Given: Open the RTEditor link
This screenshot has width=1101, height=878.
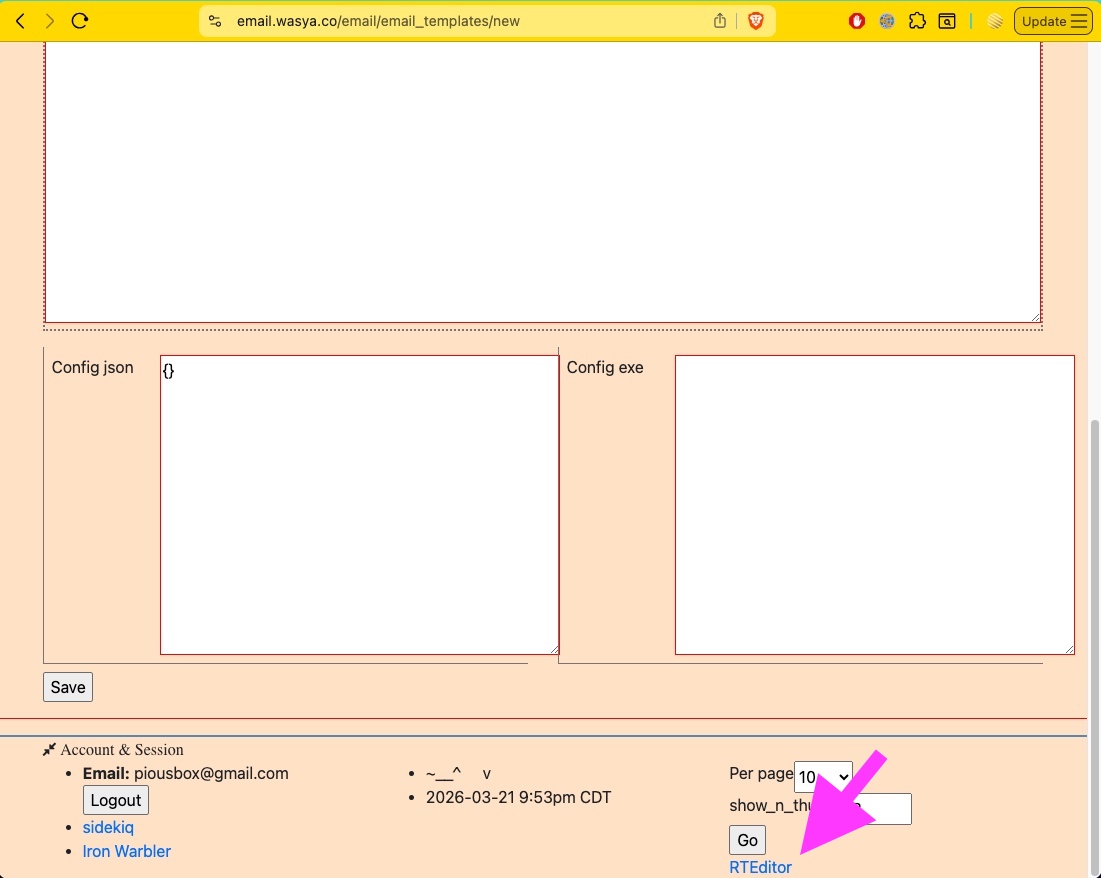Looking at the screenshot, I should [x=760, y=868].
